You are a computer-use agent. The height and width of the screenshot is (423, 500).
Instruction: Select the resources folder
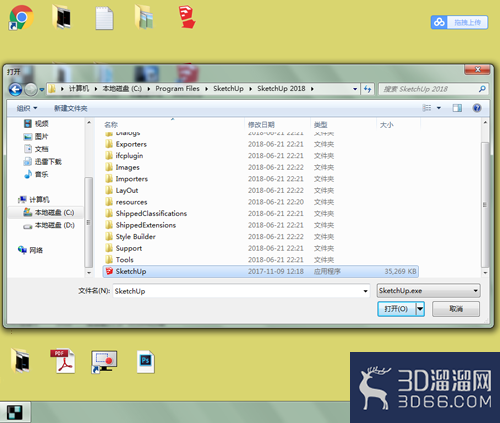261,202
